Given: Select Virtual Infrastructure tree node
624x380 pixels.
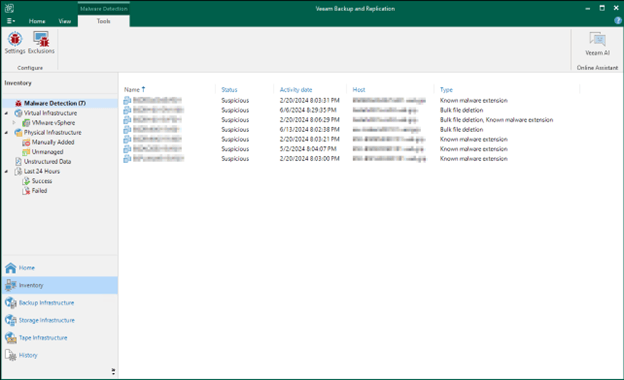Looking at the screenshot, I should [x=50, y=113].
